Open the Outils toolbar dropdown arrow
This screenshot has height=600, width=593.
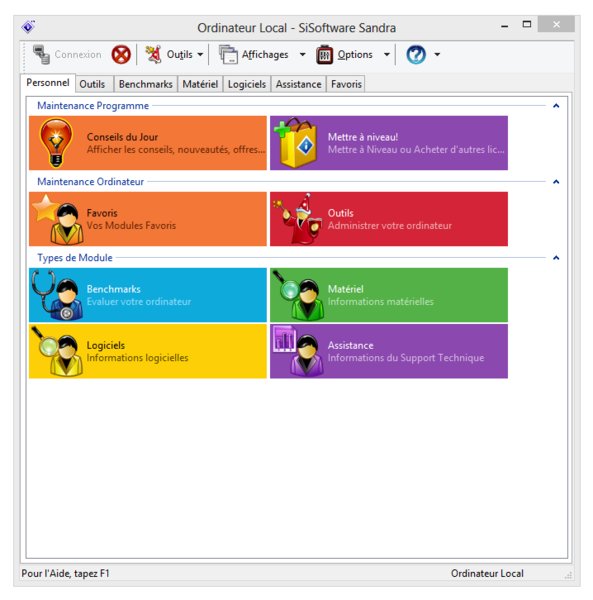tap(200, 55)
